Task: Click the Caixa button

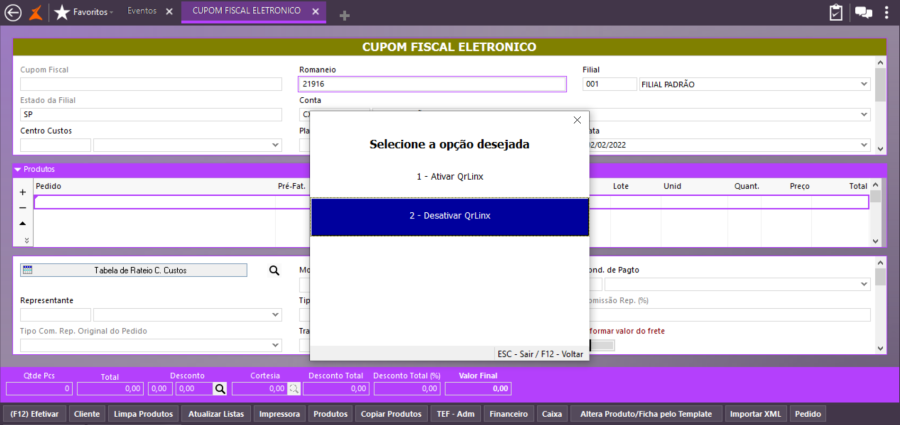Action: point(552,414)
